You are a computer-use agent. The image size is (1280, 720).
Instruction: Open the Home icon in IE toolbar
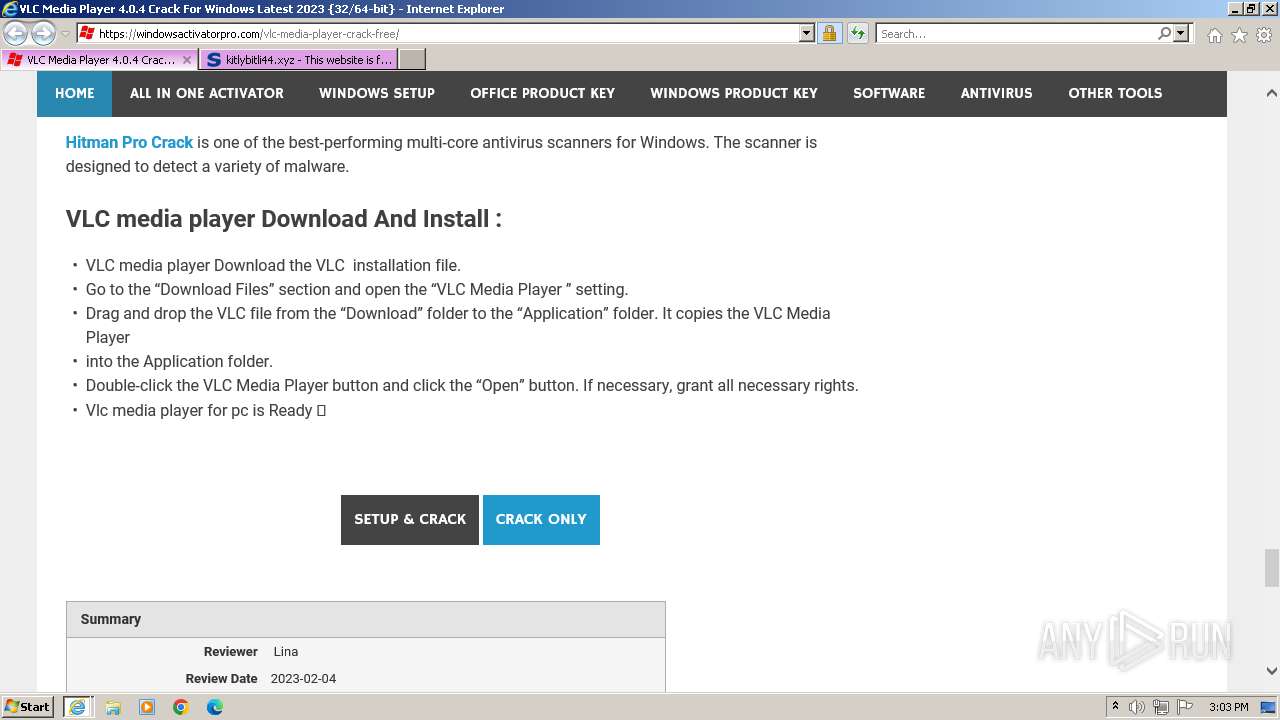[x=1214, y=35]
